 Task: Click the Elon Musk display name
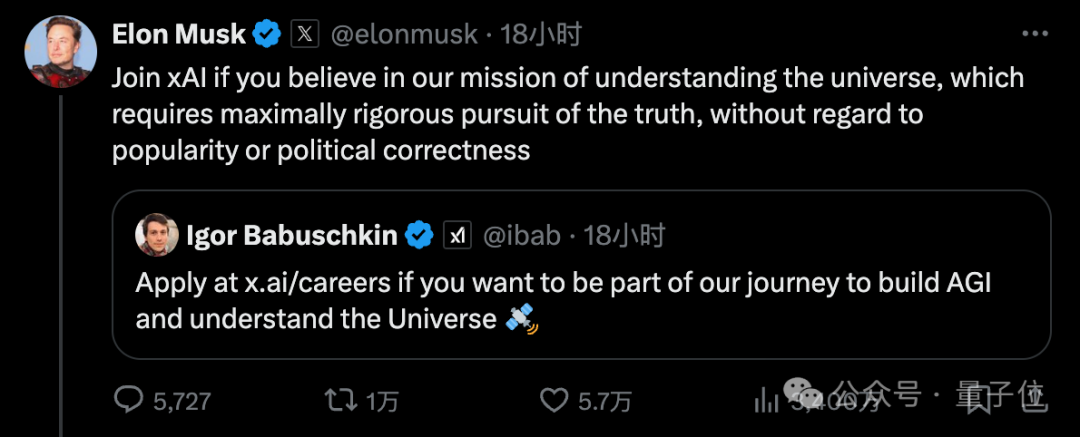pyautogui.click(x=178, y=34)
